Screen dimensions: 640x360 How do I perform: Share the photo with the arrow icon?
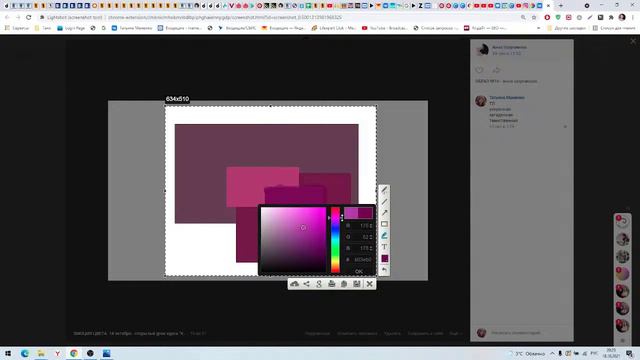pyautogui.click(x=496, y=70)
